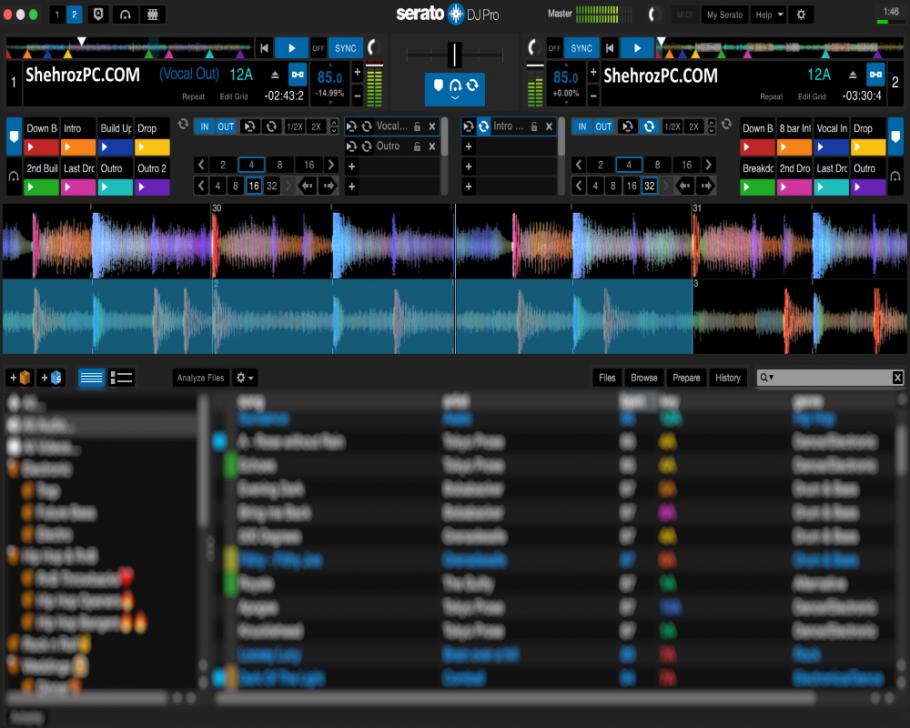This screenshot has height=728, width=910.
Task: Enable SYNC on deck 2
Action: pyautogui.click(x=581, y=48)
